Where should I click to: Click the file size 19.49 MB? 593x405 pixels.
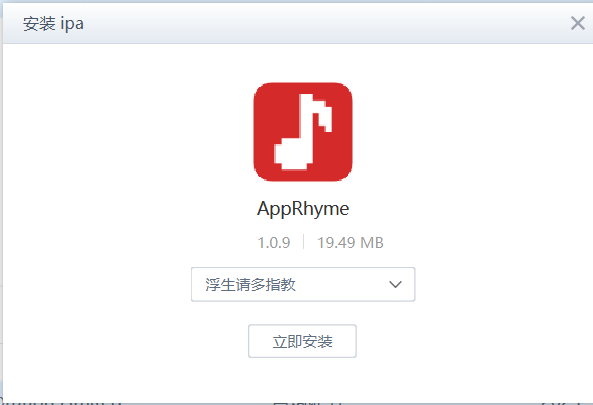point(350,243)
